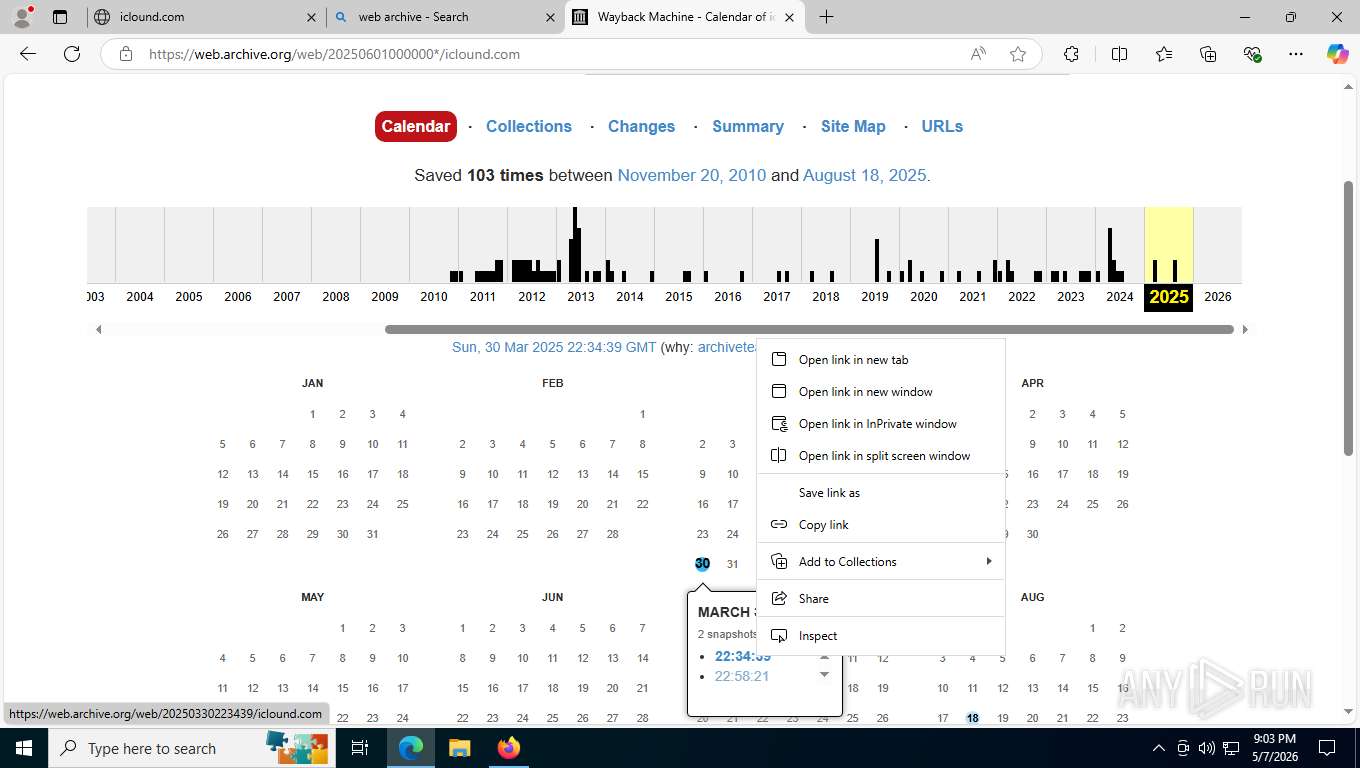Select Inspect in the context menu

[881, 636]
